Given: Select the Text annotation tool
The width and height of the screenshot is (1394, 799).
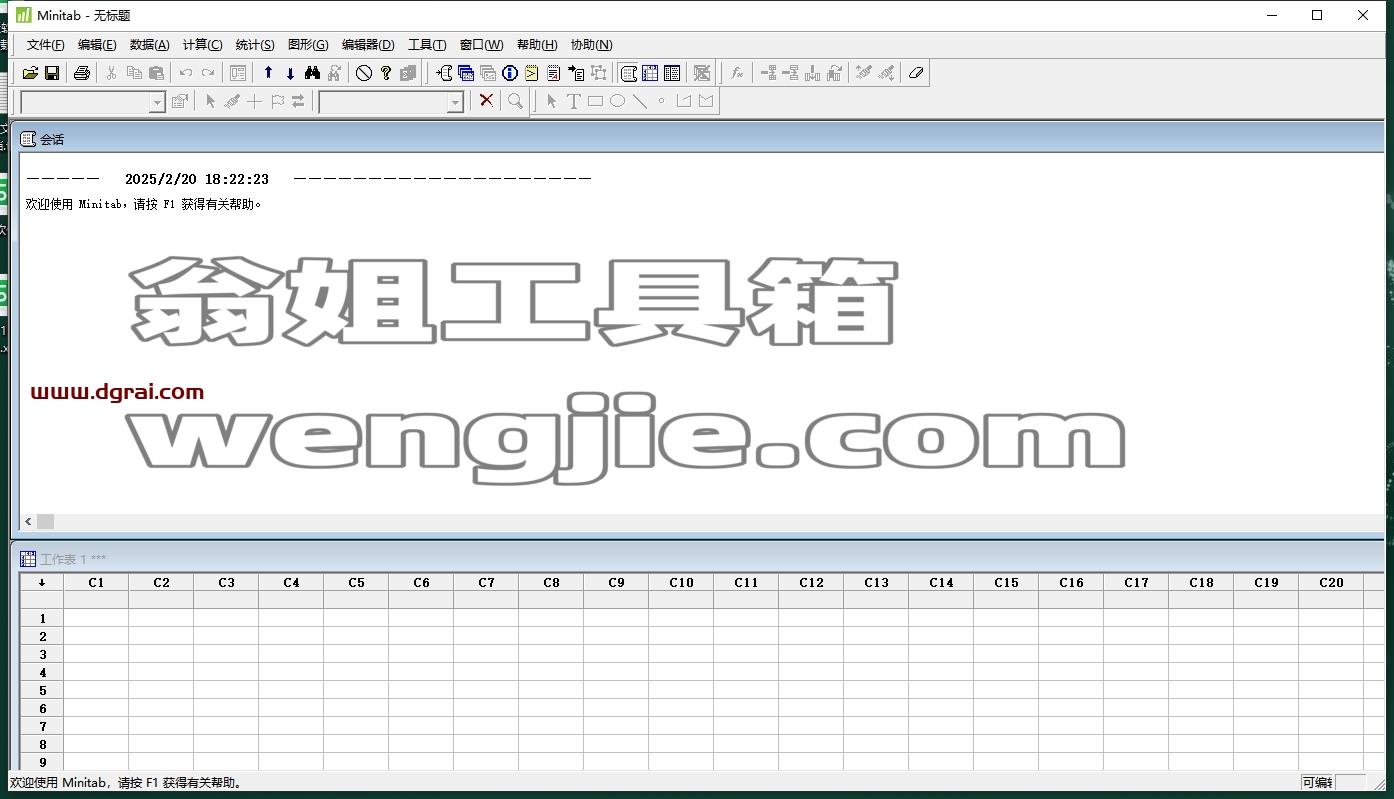Looking at the screenshot, I should click(x=573, y=101).
